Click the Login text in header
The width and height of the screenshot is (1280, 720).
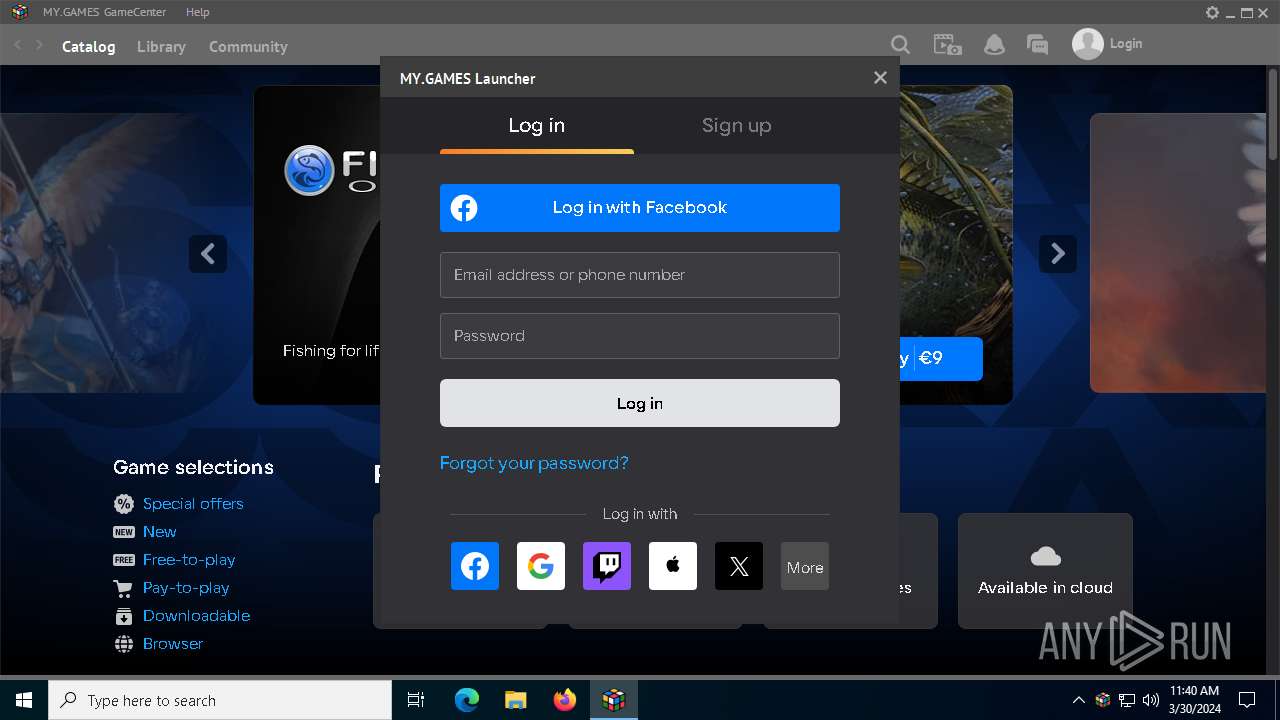tap(1126, 44)
